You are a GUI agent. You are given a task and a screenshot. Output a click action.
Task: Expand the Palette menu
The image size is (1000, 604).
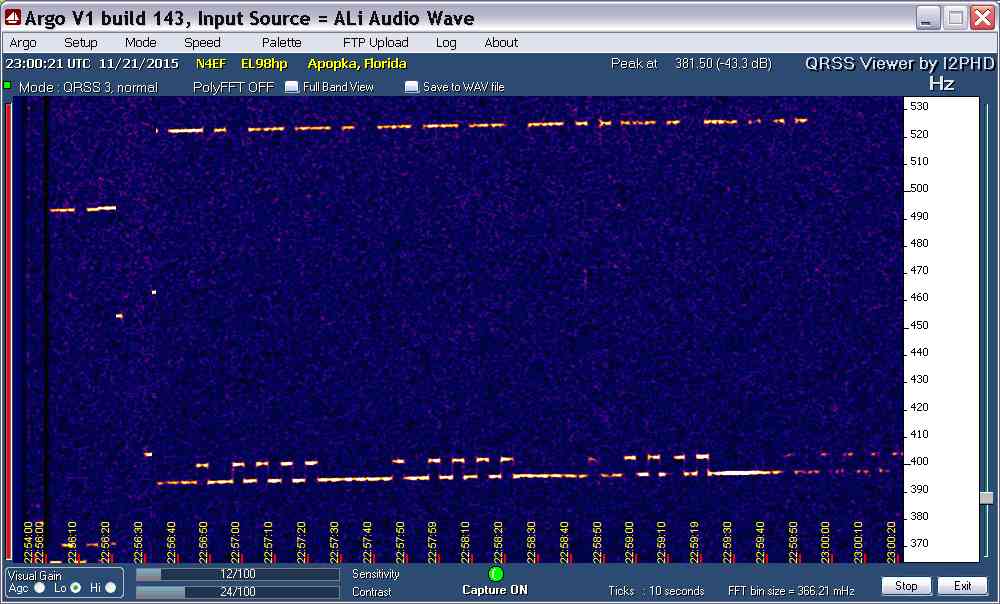click(x=281, y=43)
